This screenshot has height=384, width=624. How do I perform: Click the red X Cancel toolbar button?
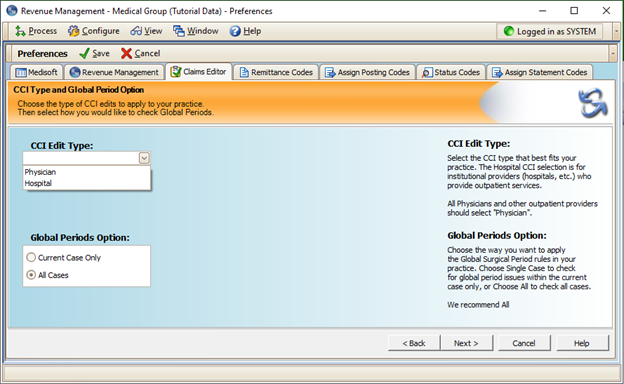pos(140,53)
